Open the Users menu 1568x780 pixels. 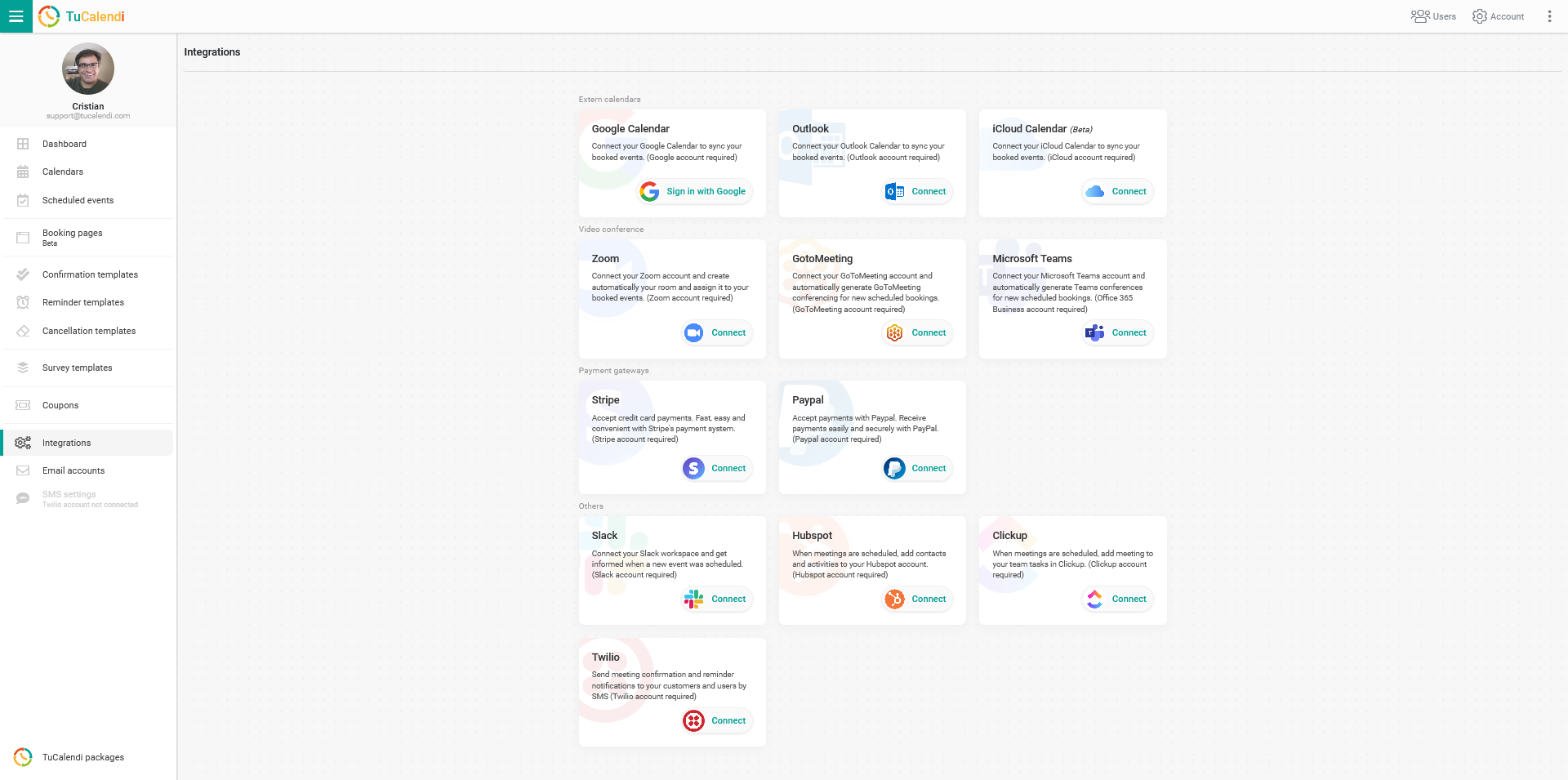[1432, 16]
